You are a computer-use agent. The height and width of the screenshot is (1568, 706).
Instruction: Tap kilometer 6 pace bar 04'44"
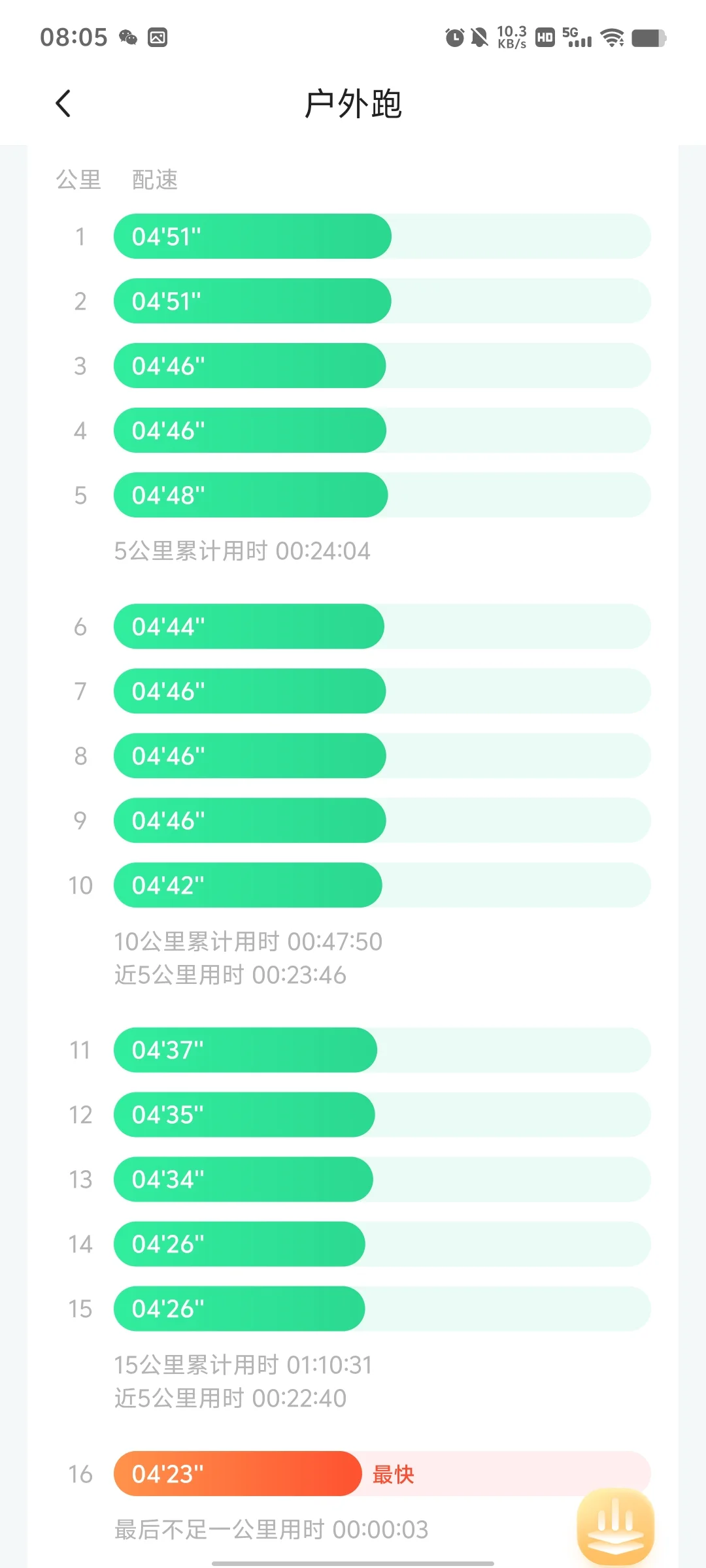point(249,626)
